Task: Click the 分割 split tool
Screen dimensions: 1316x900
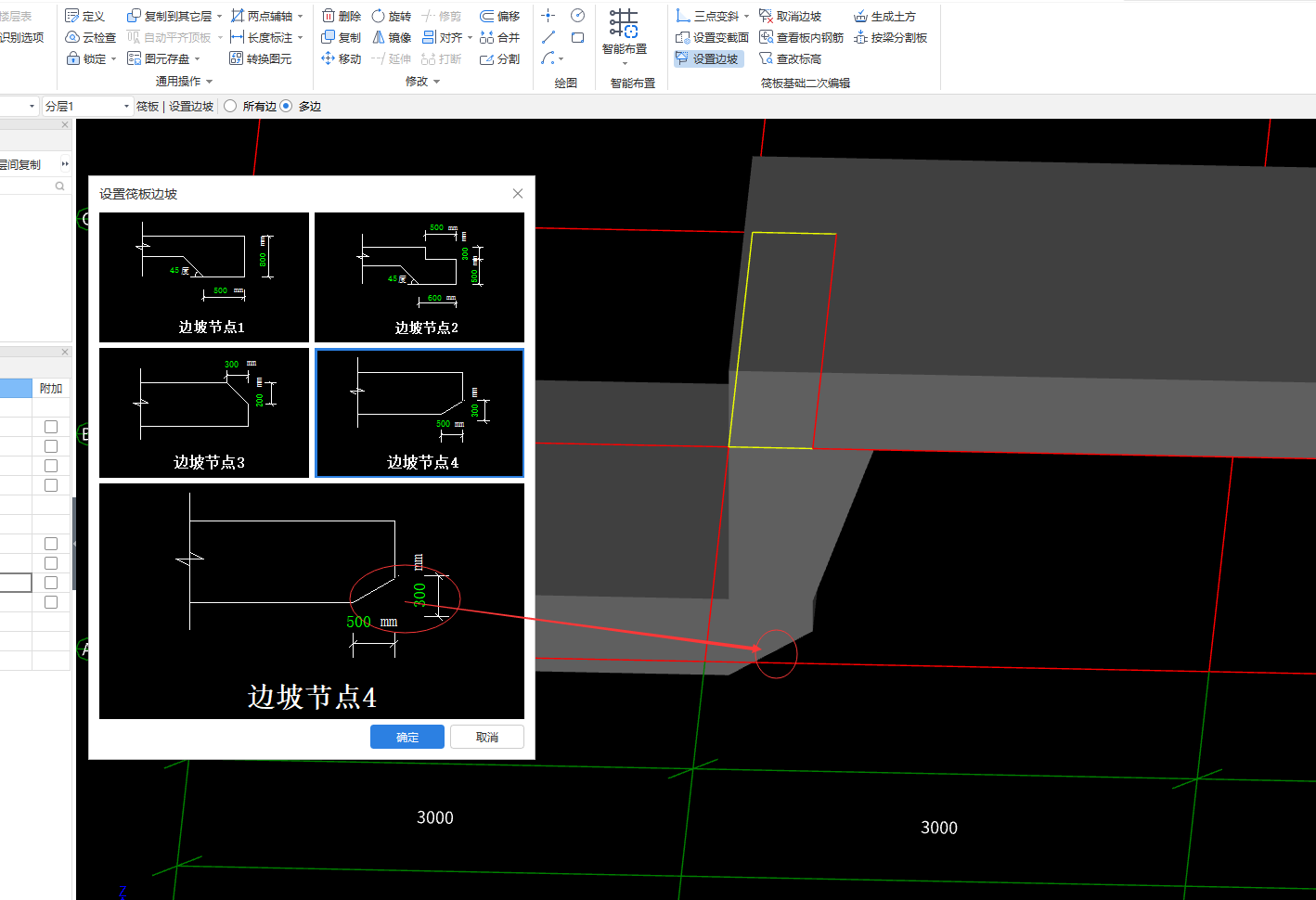Action: (499, 58)
